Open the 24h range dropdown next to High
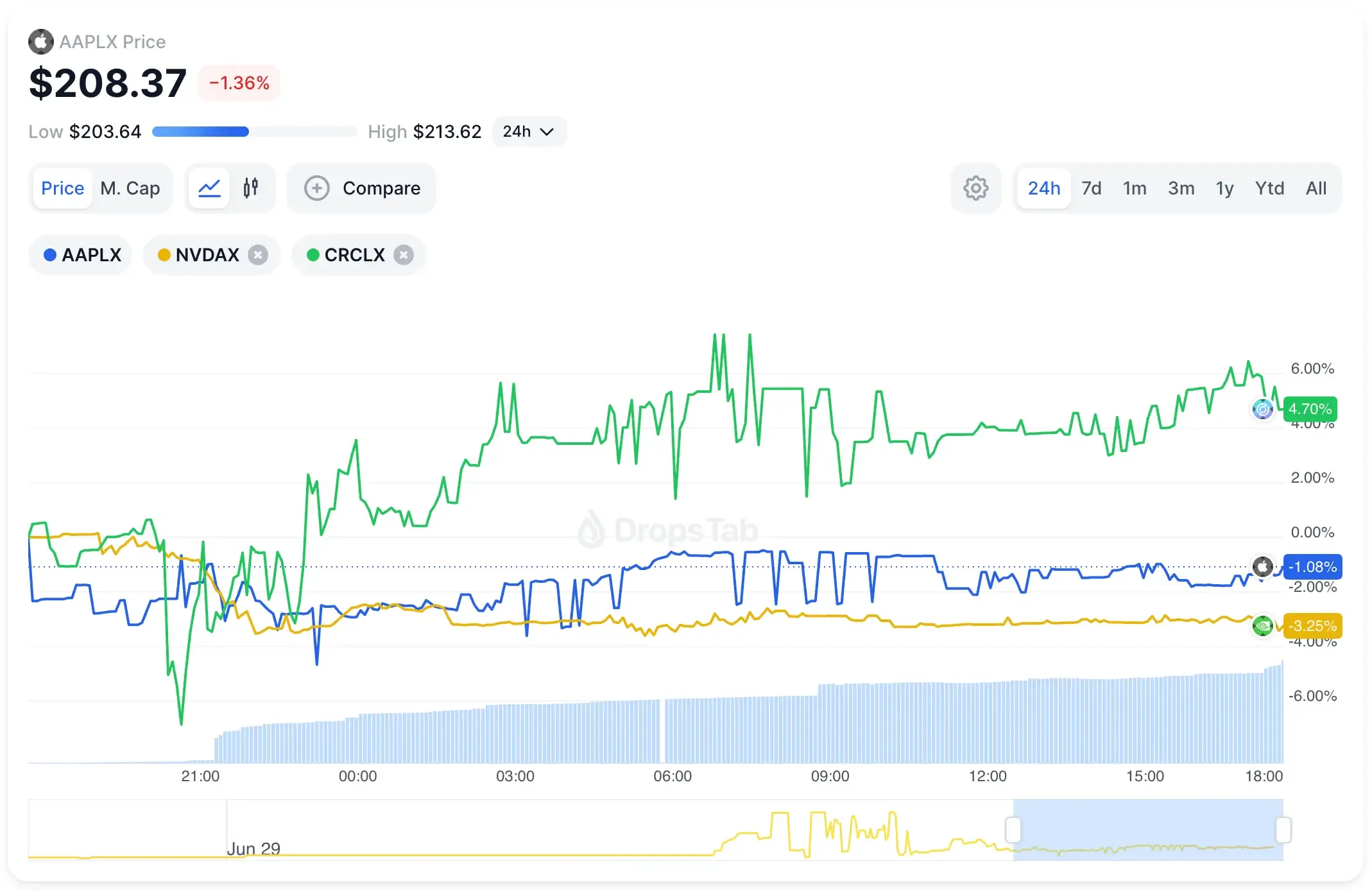The width and height of the screenshot is (1372, 891). pyautogui.click(x=529, y=132)
